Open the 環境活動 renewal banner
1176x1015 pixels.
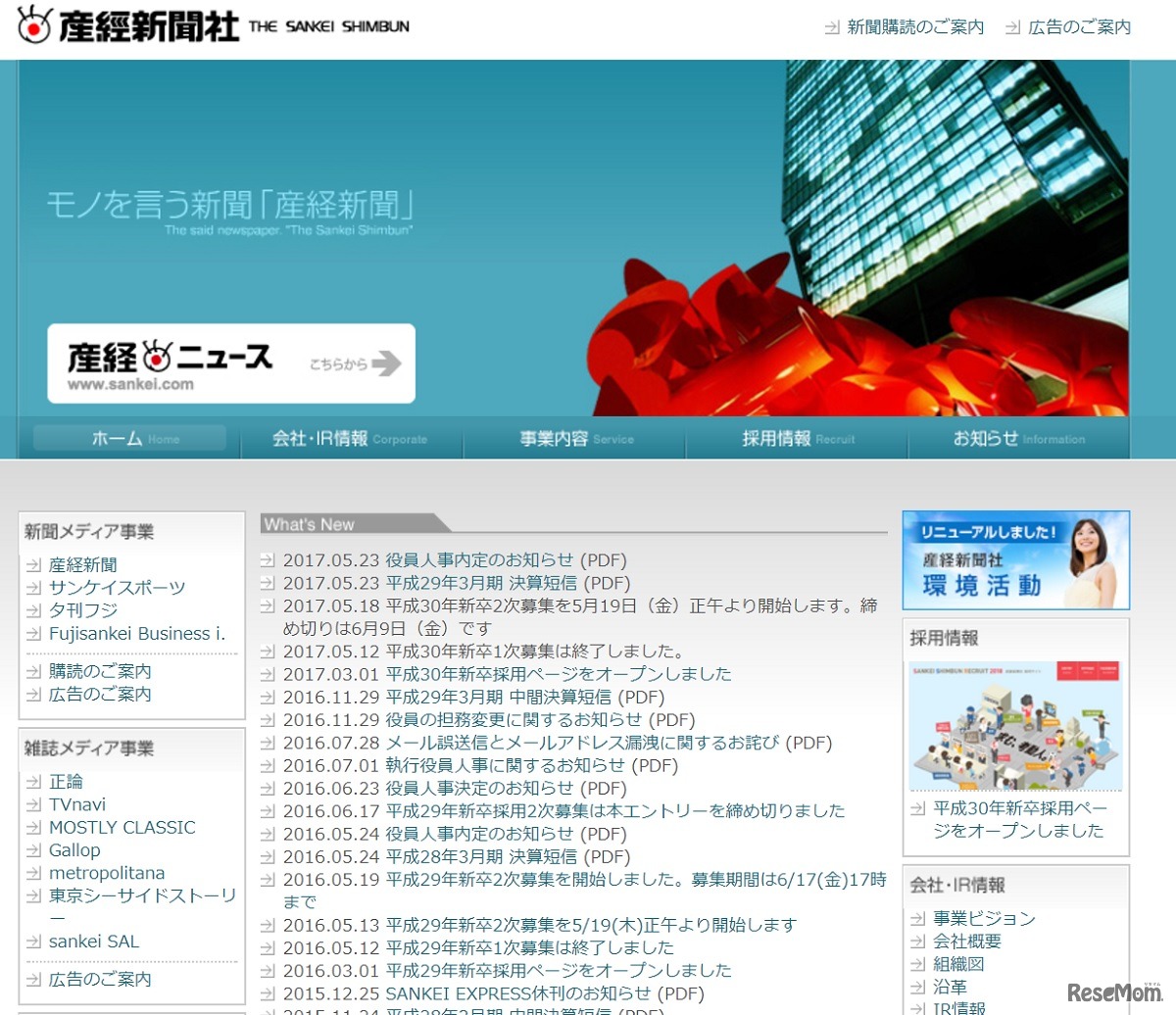pyautogui.click(x=1015, y=559)
